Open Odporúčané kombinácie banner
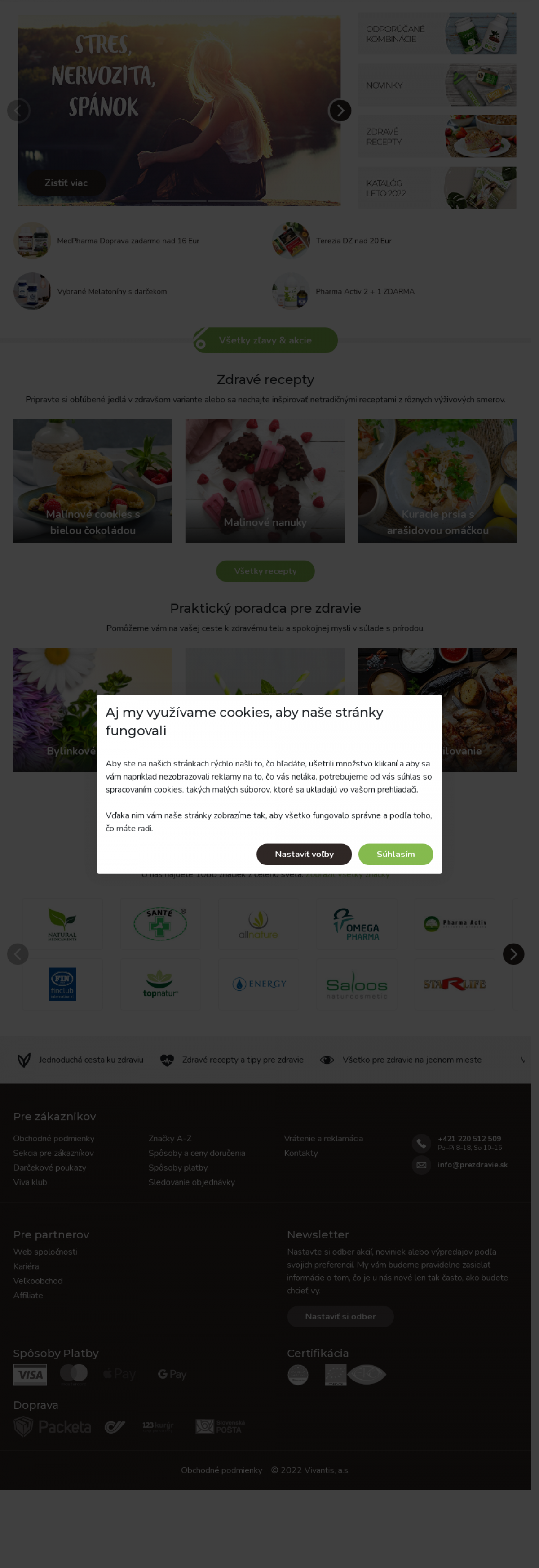539x1568 pixels. click(437, 34)
